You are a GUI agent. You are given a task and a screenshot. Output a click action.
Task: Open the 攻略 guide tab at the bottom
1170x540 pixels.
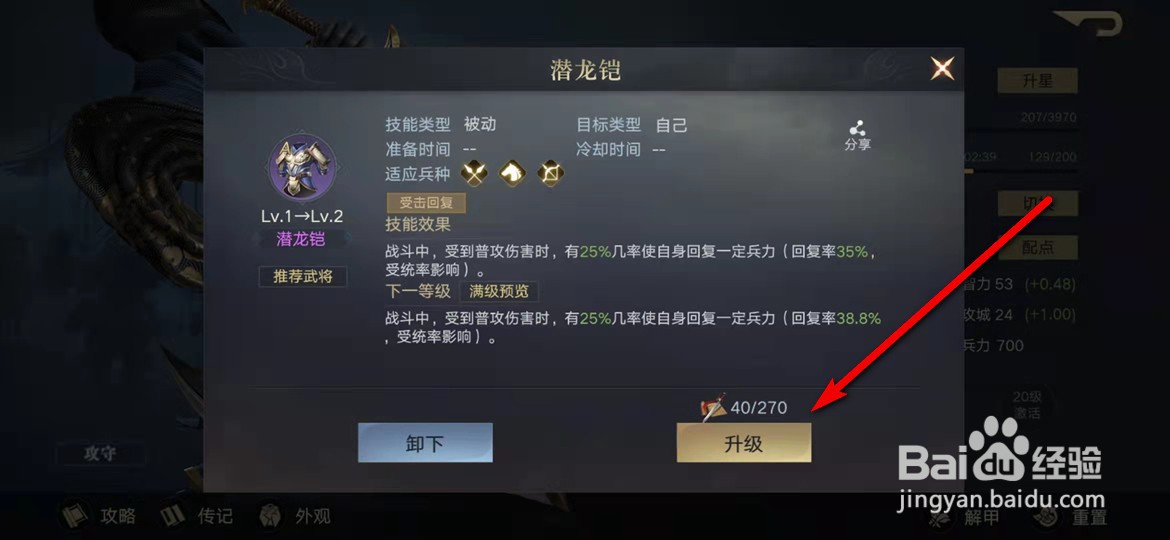pos(98,515)
